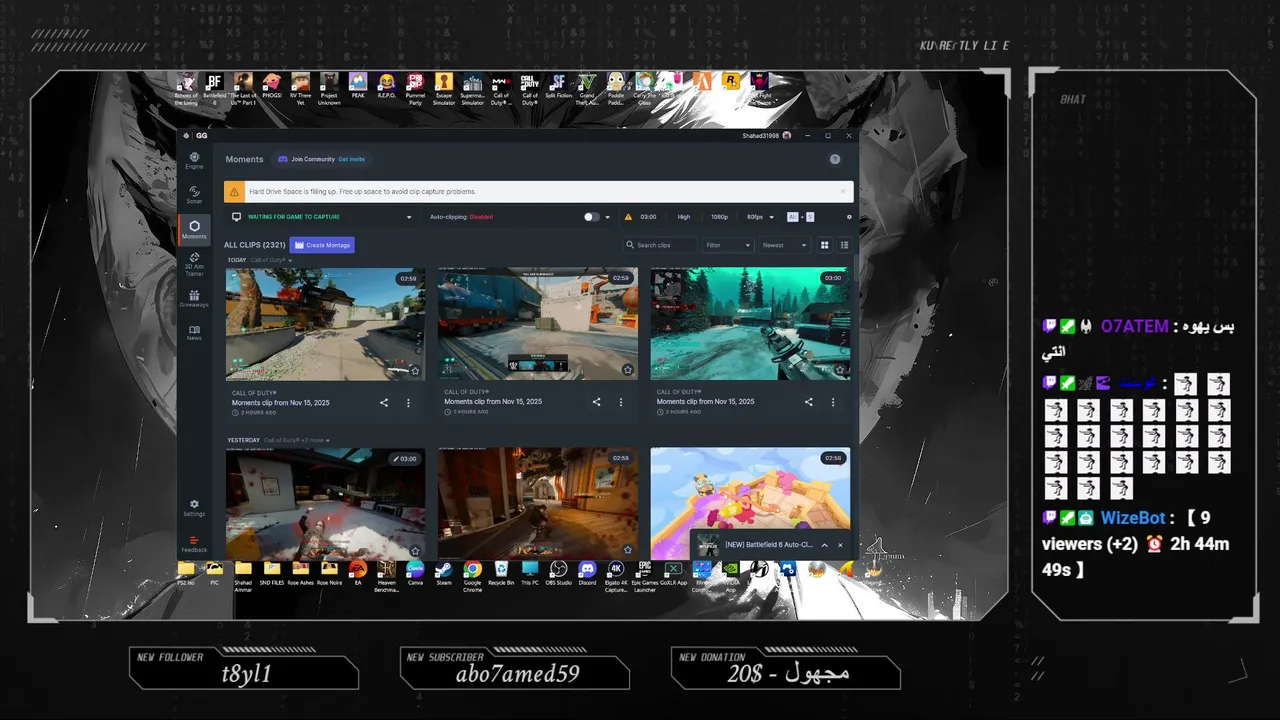Select the Moments sidebar icon
The width and height of the screenshot is (1280, 720).
coord(194,229)
